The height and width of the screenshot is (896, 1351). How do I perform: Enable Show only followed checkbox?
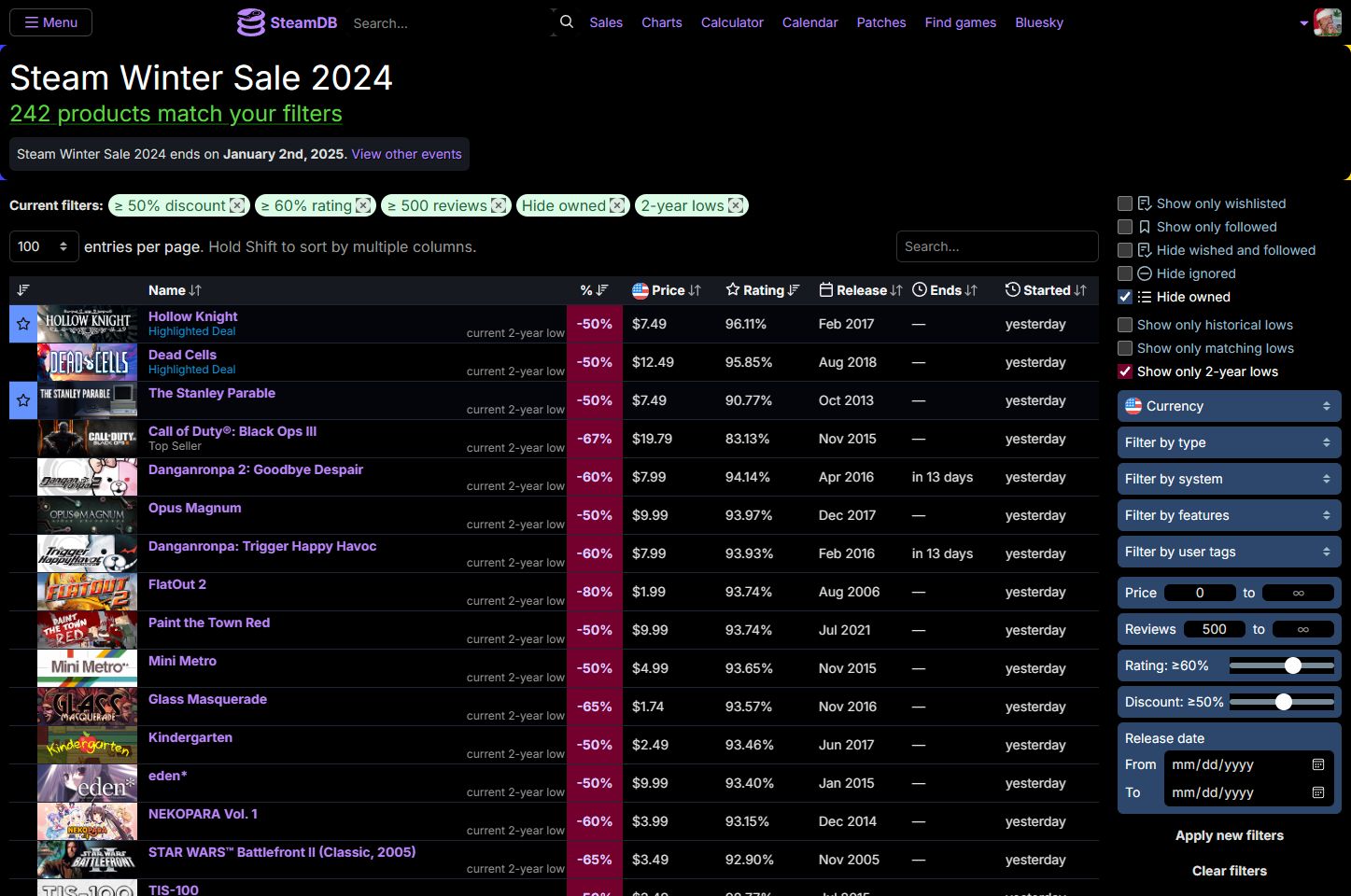click(x=1125, y=227)
